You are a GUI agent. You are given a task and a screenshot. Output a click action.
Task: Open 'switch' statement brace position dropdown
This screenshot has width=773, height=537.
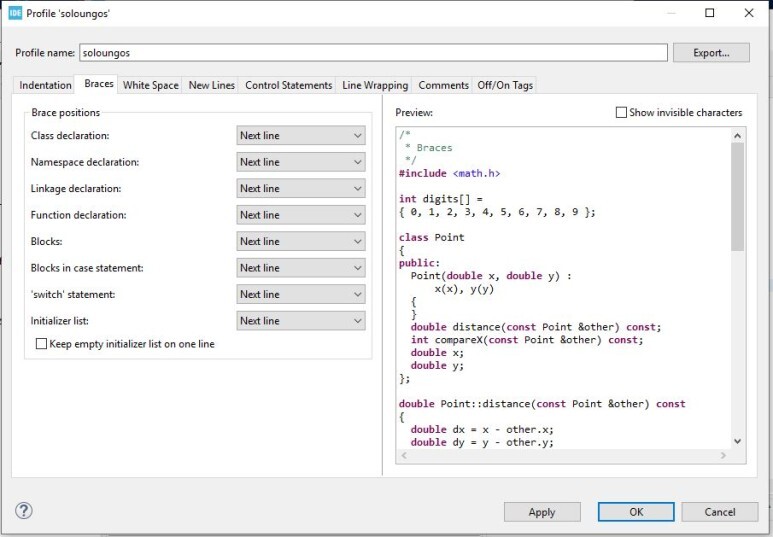(x=301, y=294)
